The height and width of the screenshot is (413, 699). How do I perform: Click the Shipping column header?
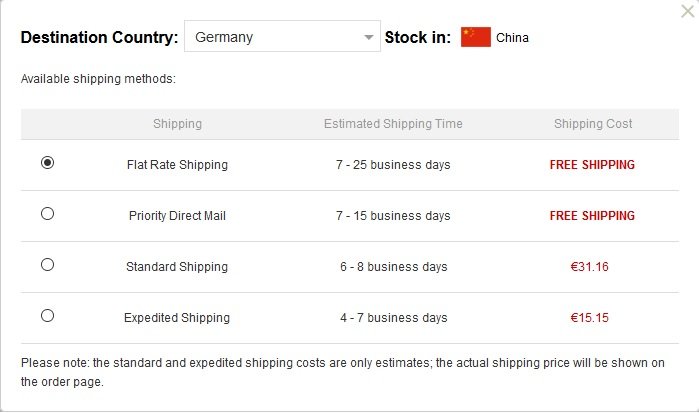(177, 124)
